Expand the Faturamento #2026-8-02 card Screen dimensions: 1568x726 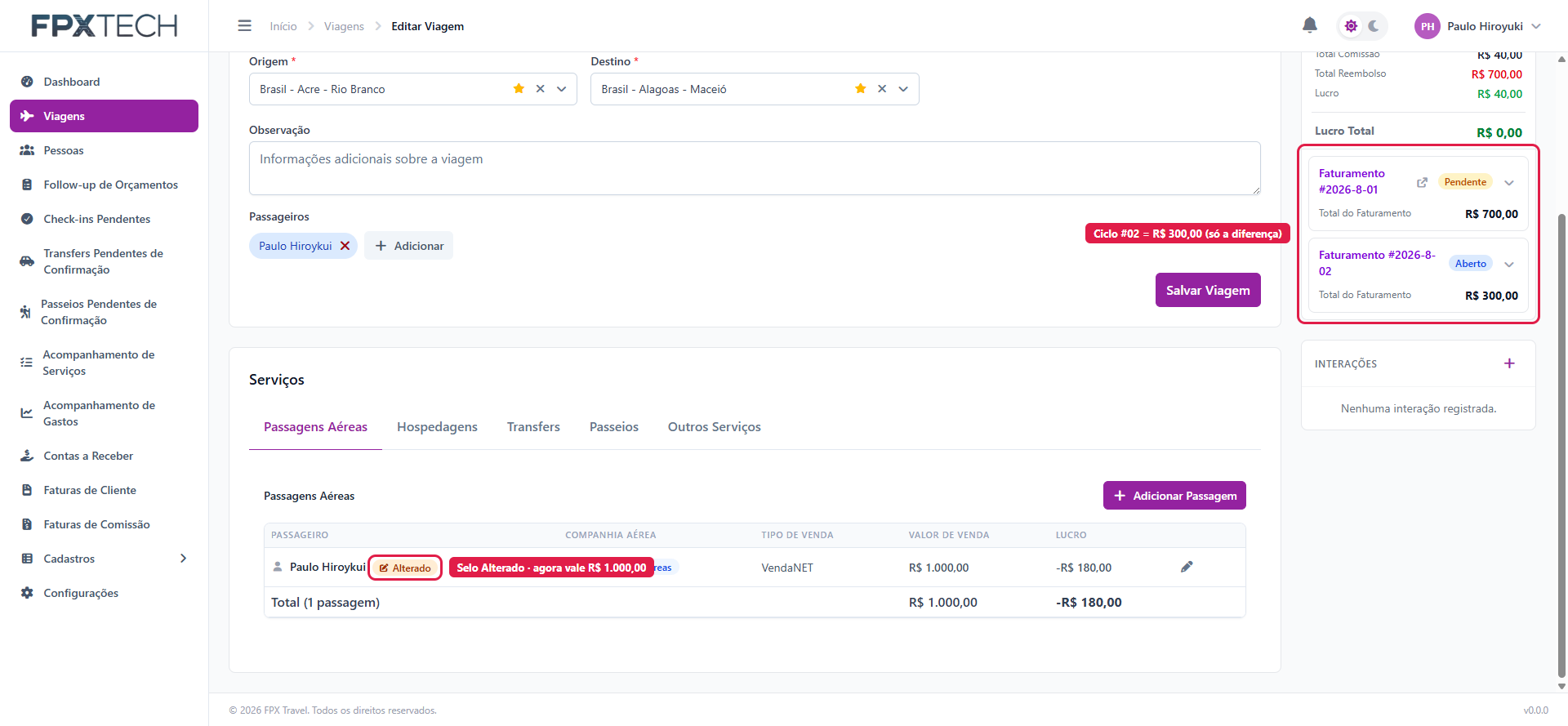(1509, 264)
